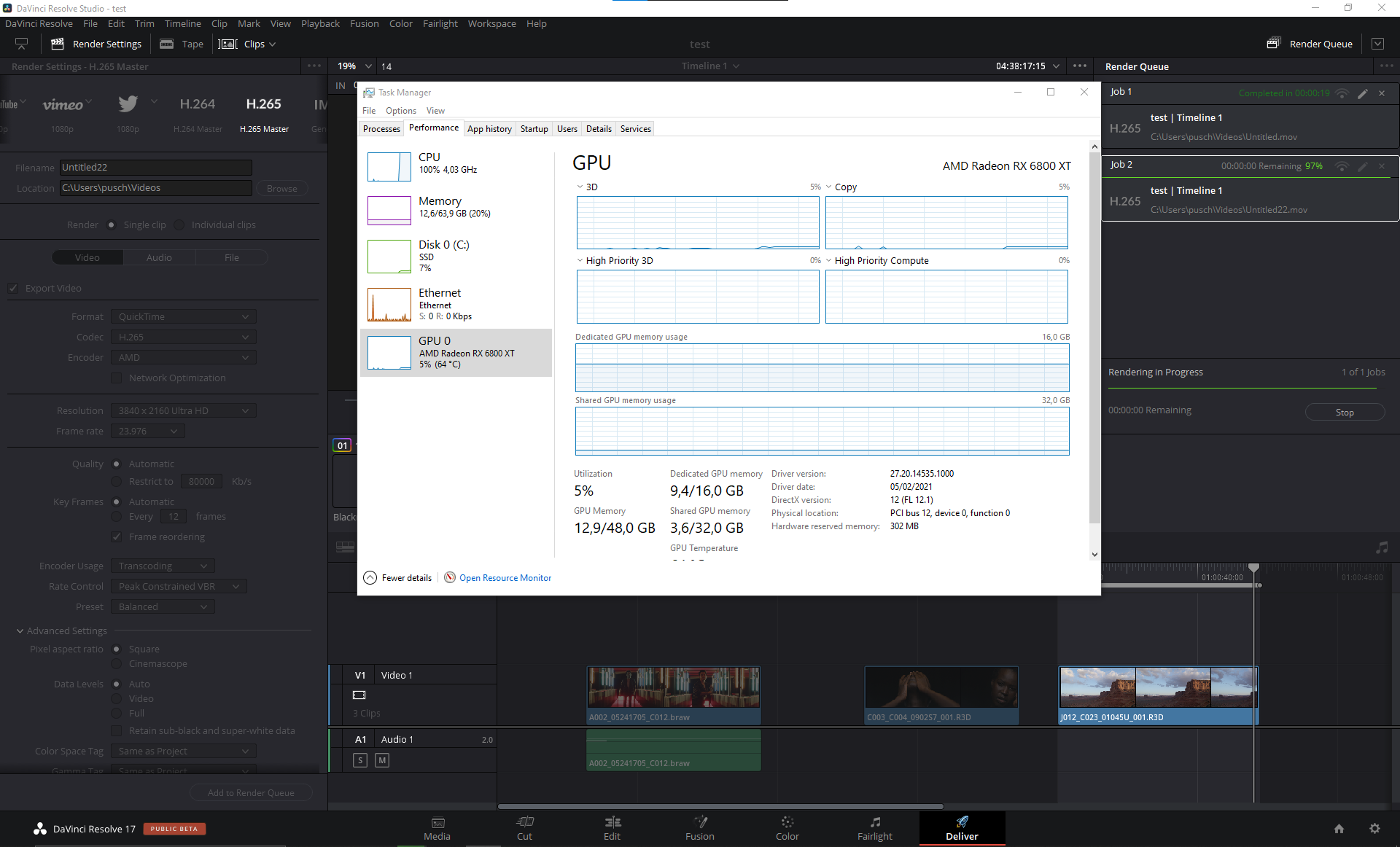Open Rate Control dropdown
Viewport: 1400px width, 847px height.
pyautogui.click(x=179, y=586)
